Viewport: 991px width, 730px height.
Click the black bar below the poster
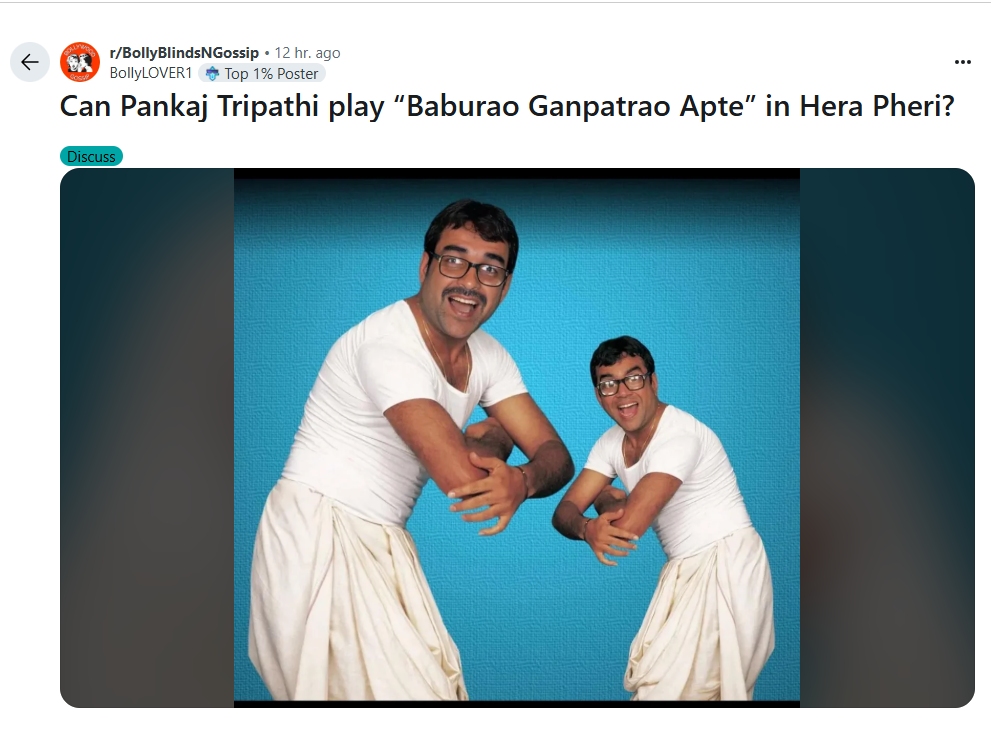point(517,704)
